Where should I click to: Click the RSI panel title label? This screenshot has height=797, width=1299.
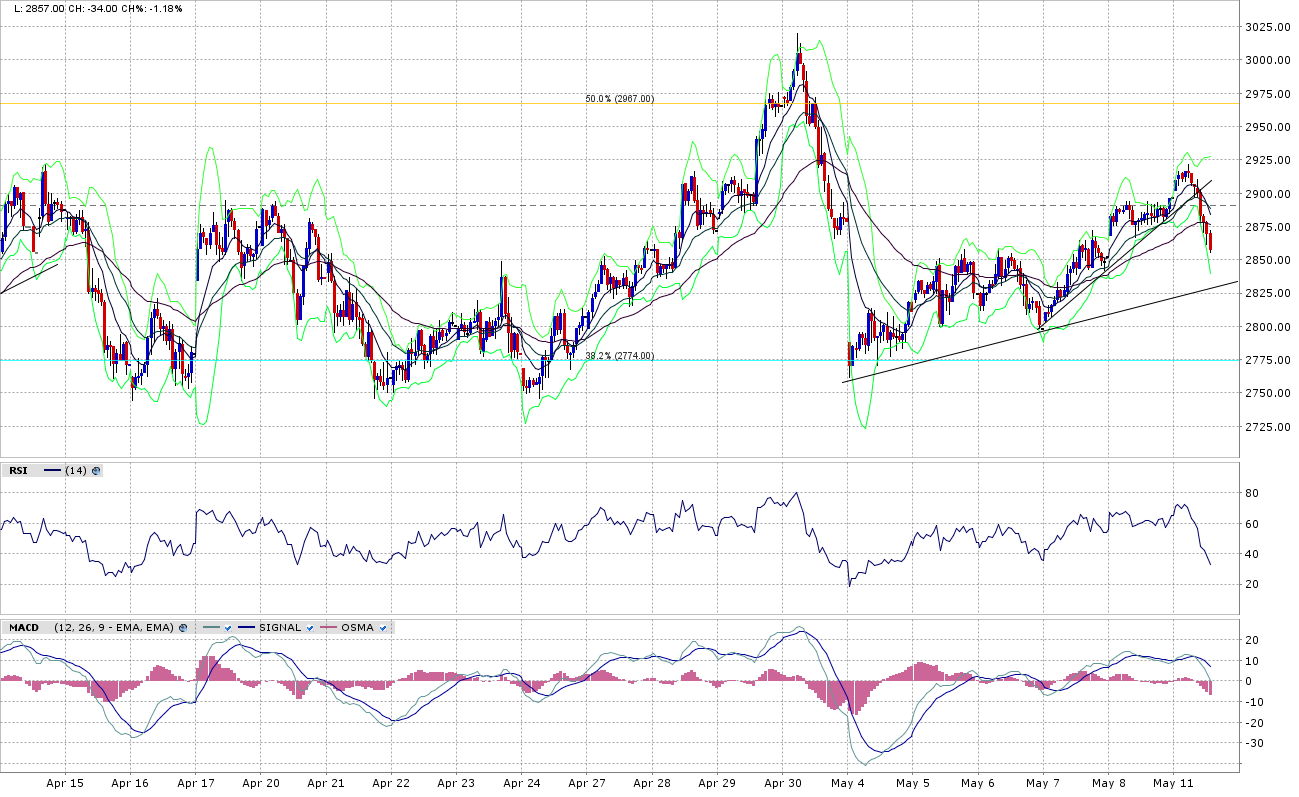(x=18, y=470)
